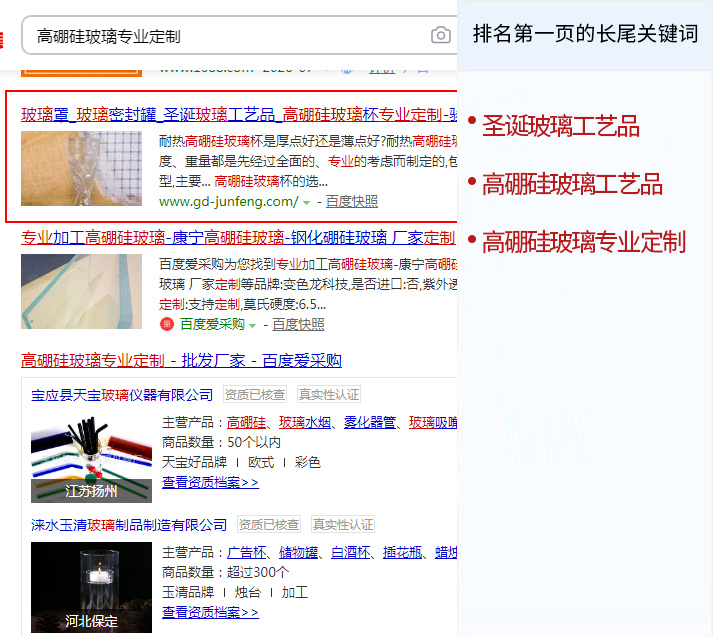Open the glass cup thumbnail image

coord(81,168)
